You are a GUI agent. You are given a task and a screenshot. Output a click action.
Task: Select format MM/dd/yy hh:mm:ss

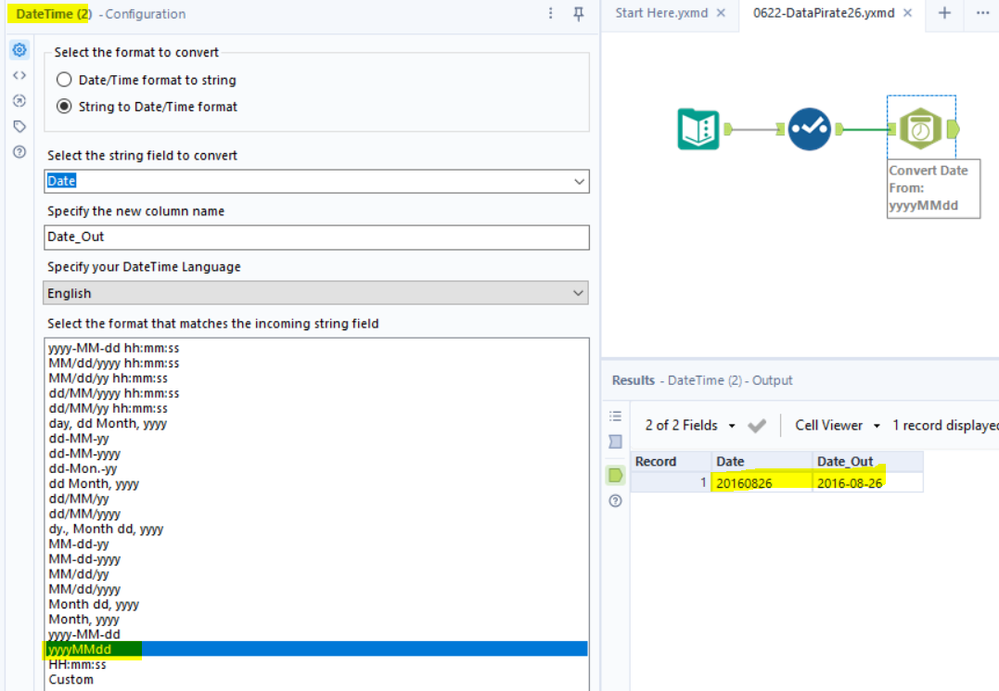coord(108,378)
